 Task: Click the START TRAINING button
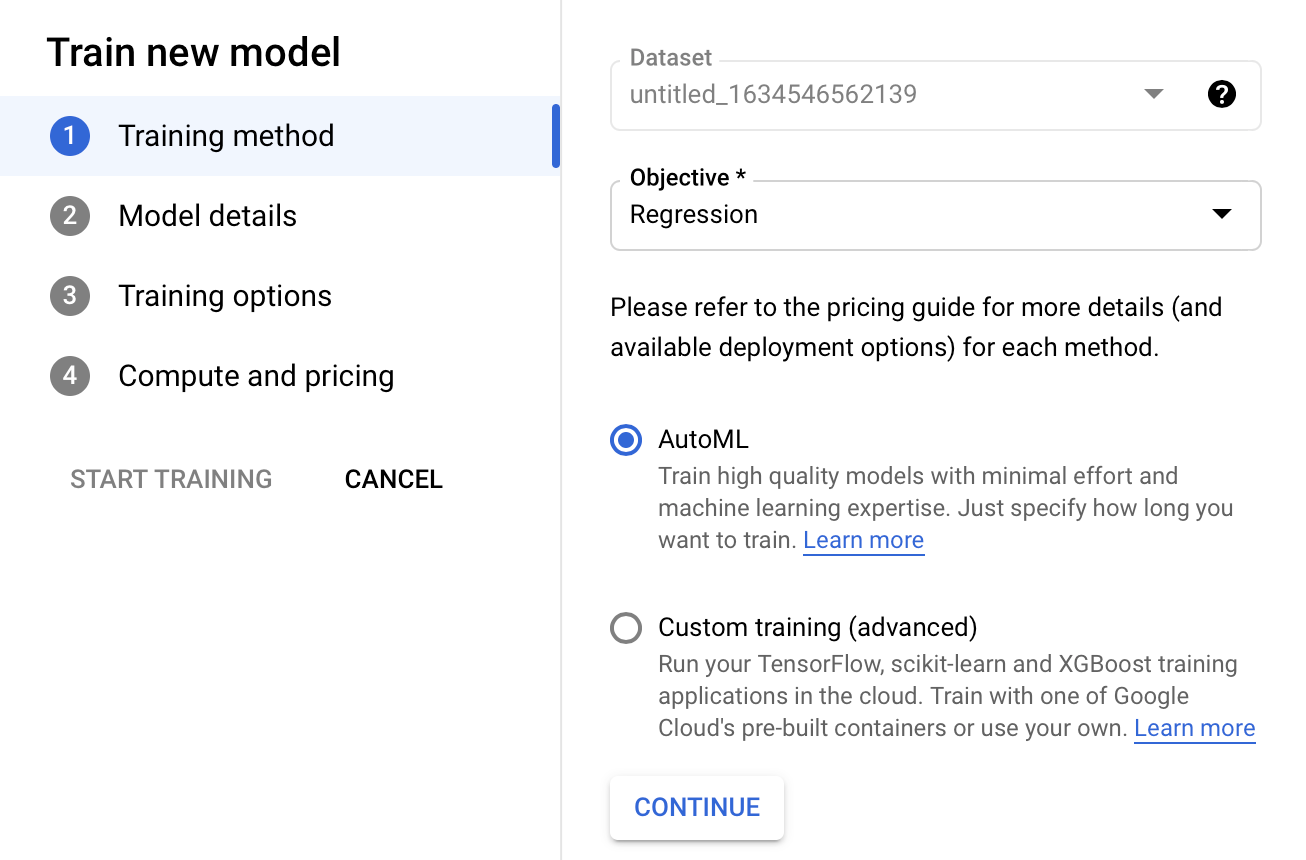pyautogui.click(x=171, y=480)
